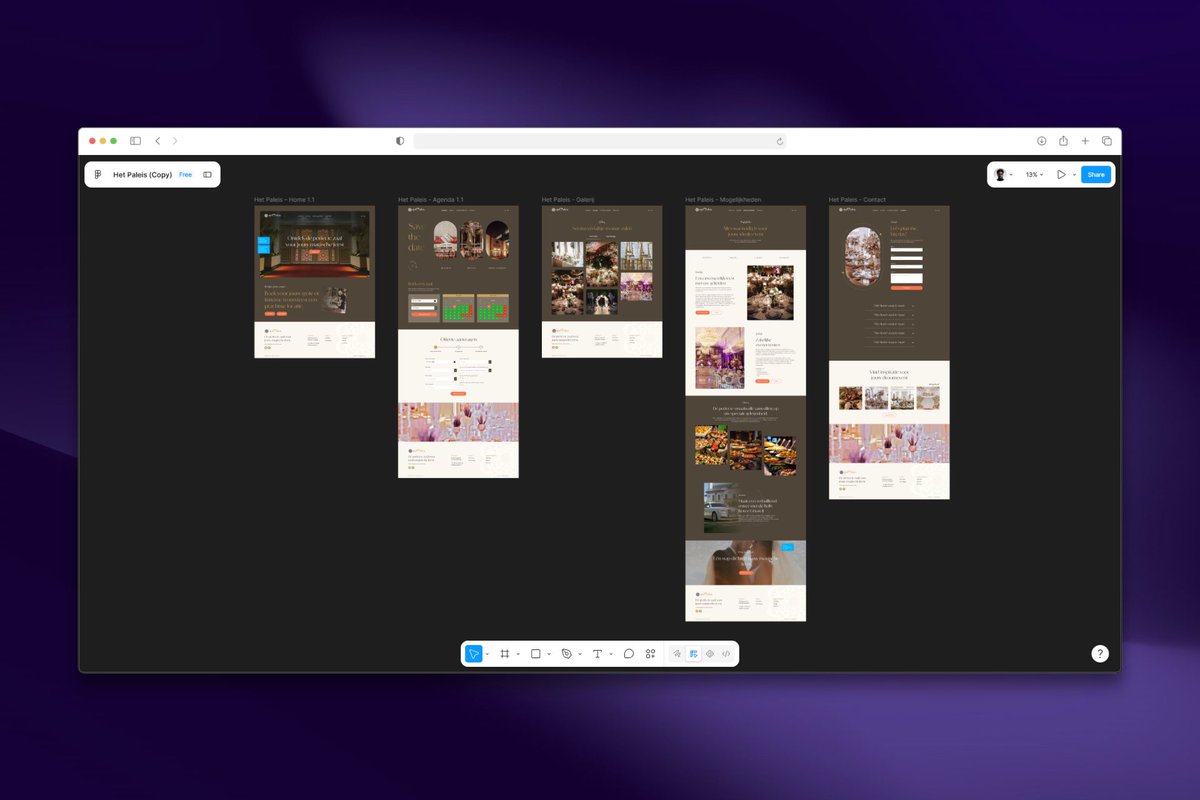Viewport: 1200px width, 800px height.
Task: Select the Frame tool
Action: 505,654
